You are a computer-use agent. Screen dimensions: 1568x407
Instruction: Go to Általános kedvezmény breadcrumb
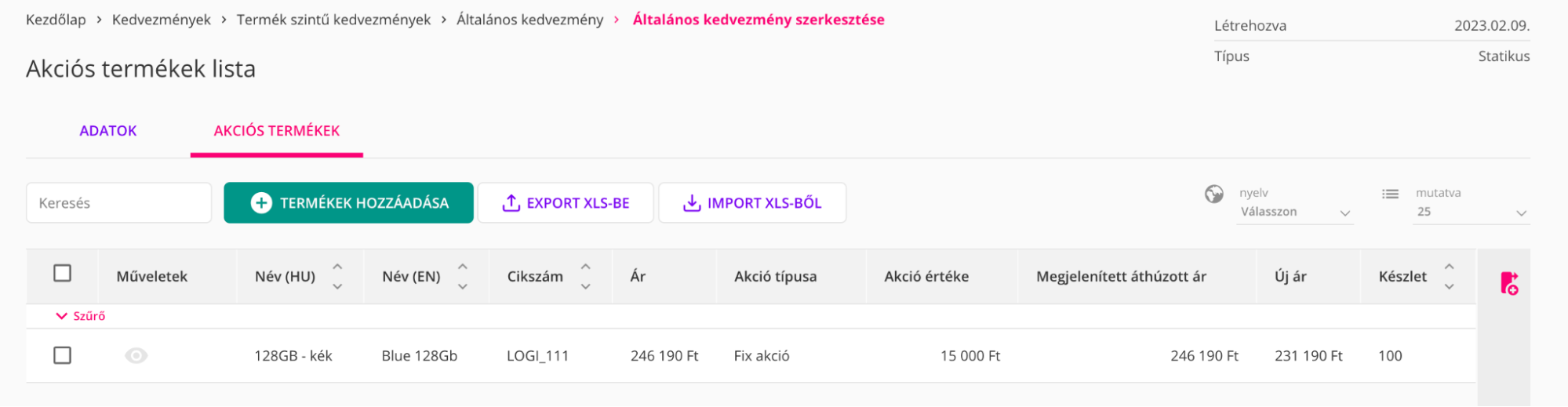click(529, 20)
